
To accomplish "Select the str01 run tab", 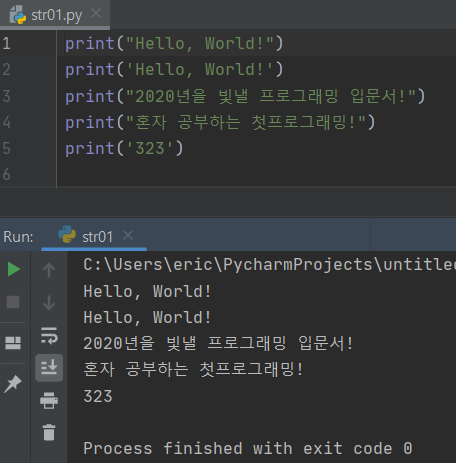I will point(94,236).
